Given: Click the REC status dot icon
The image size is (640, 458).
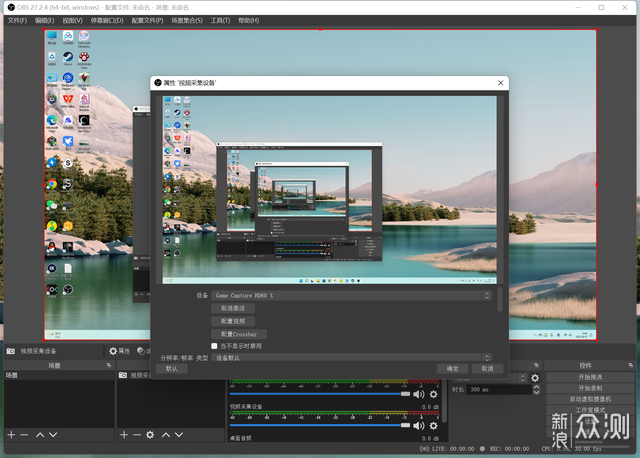Looking at the screenshot, I should 482,449.
